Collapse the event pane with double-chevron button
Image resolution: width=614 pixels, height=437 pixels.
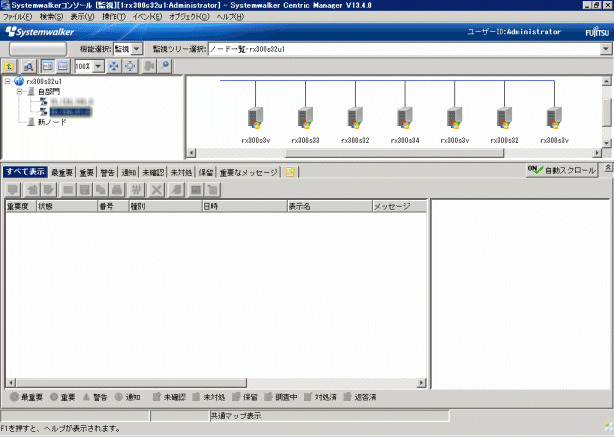coord(608,168)
